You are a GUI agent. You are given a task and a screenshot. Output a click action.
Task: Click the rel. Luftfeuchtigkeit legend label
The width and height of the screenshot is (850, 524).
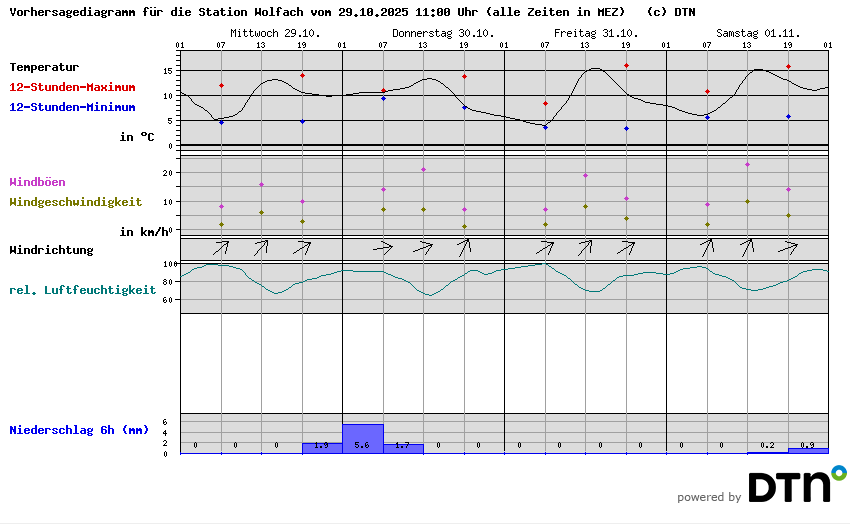pyautogui.click(x=82, y=290)
